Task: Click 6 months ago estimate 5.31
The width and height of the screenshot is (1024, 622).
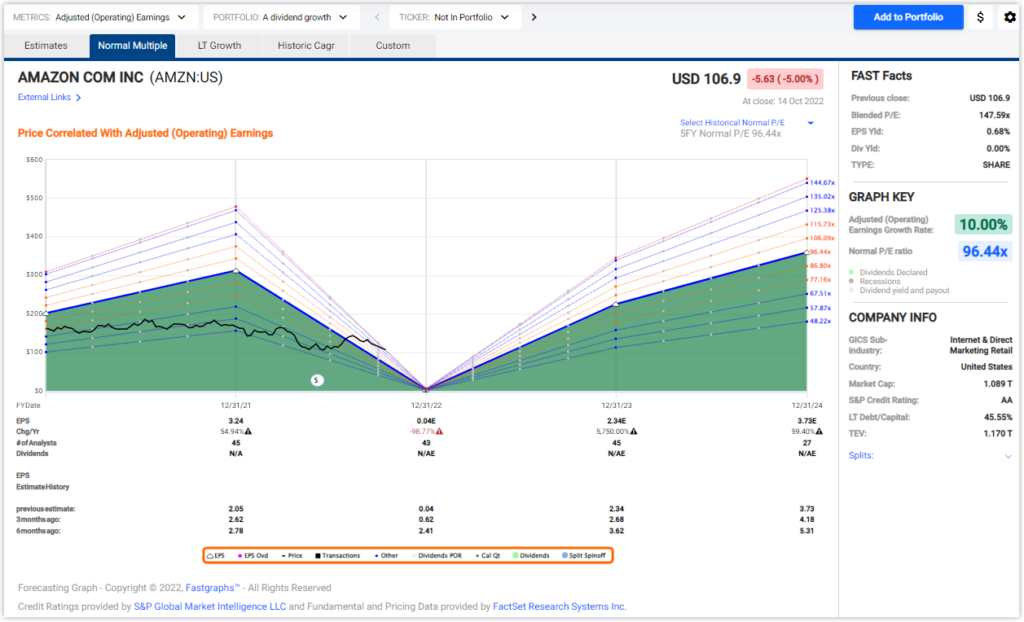Action: point(807,531)
